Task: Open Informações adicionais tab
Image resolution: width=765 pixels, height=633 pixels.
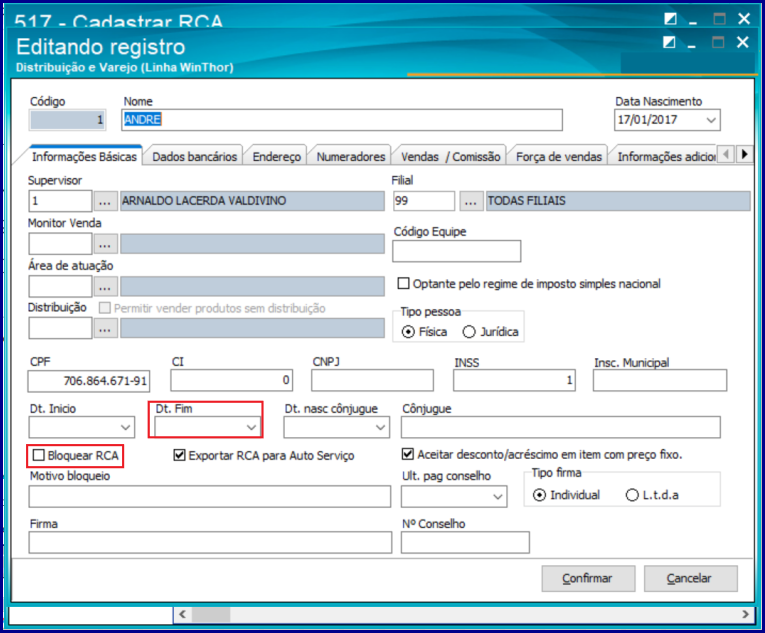Action: (666, 156)
